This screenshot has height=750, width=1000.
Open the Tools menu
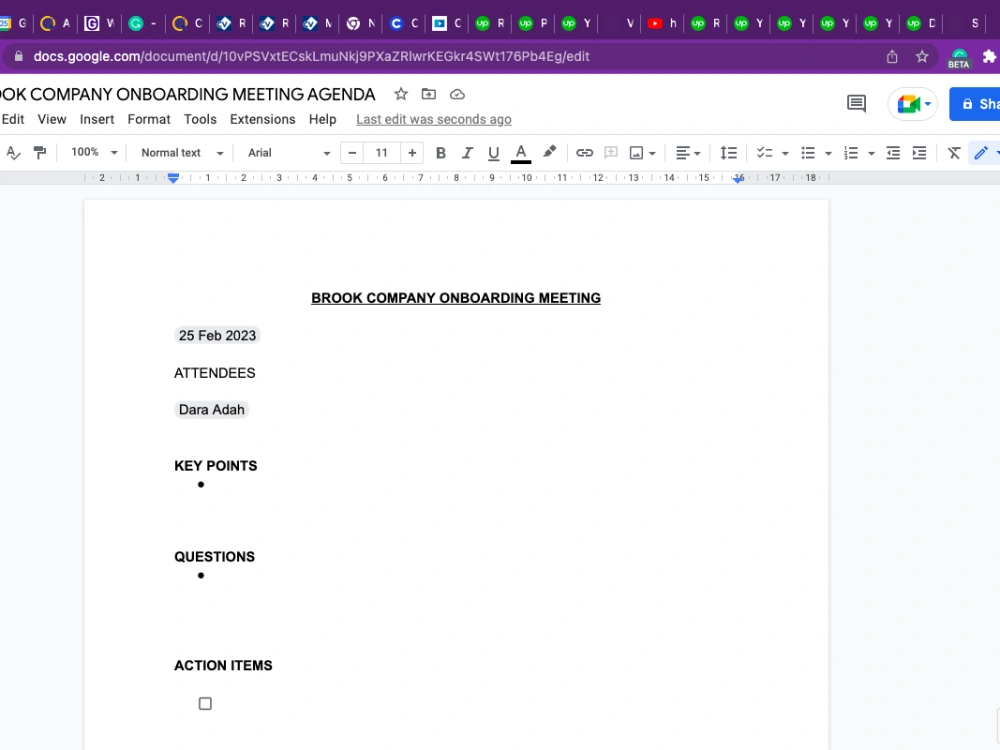[200, 119]
